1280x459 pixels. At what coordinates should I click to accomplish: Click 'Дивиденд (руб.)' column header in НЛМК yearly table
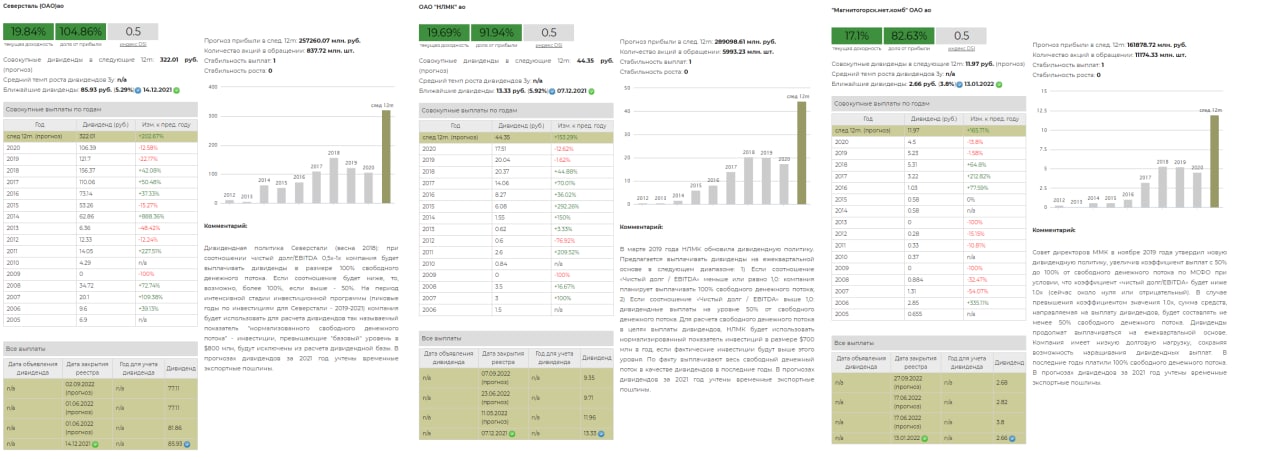(522, 126)
